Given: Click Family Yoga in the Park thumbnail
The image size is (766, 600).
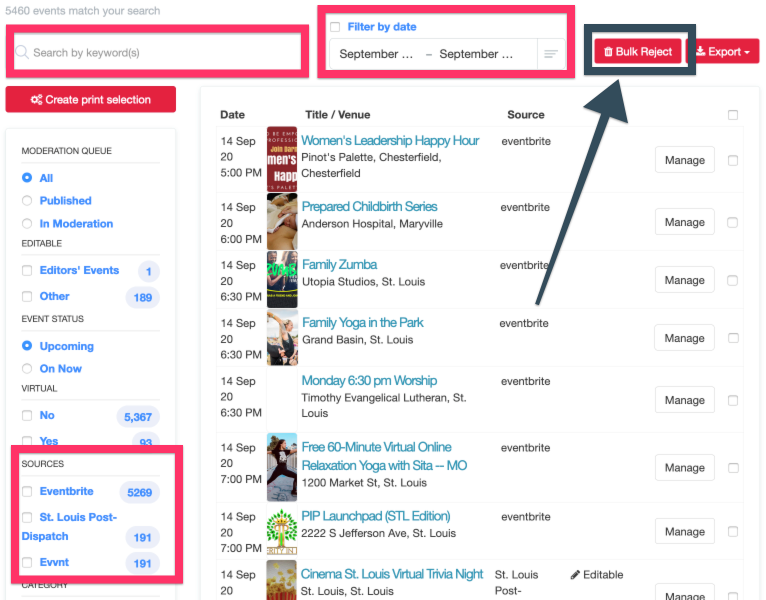Looking at the screenshot, I should pyautogui.click(x=282, y=338).
